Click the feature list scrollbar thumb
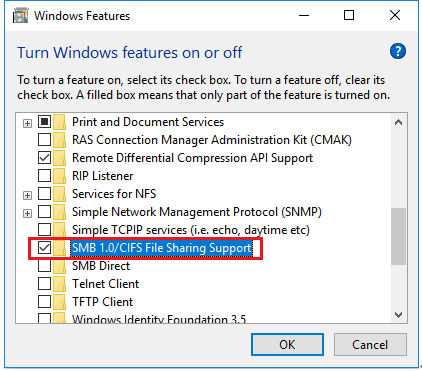This screenshot has width=422, height=371. tap(398, 236)
